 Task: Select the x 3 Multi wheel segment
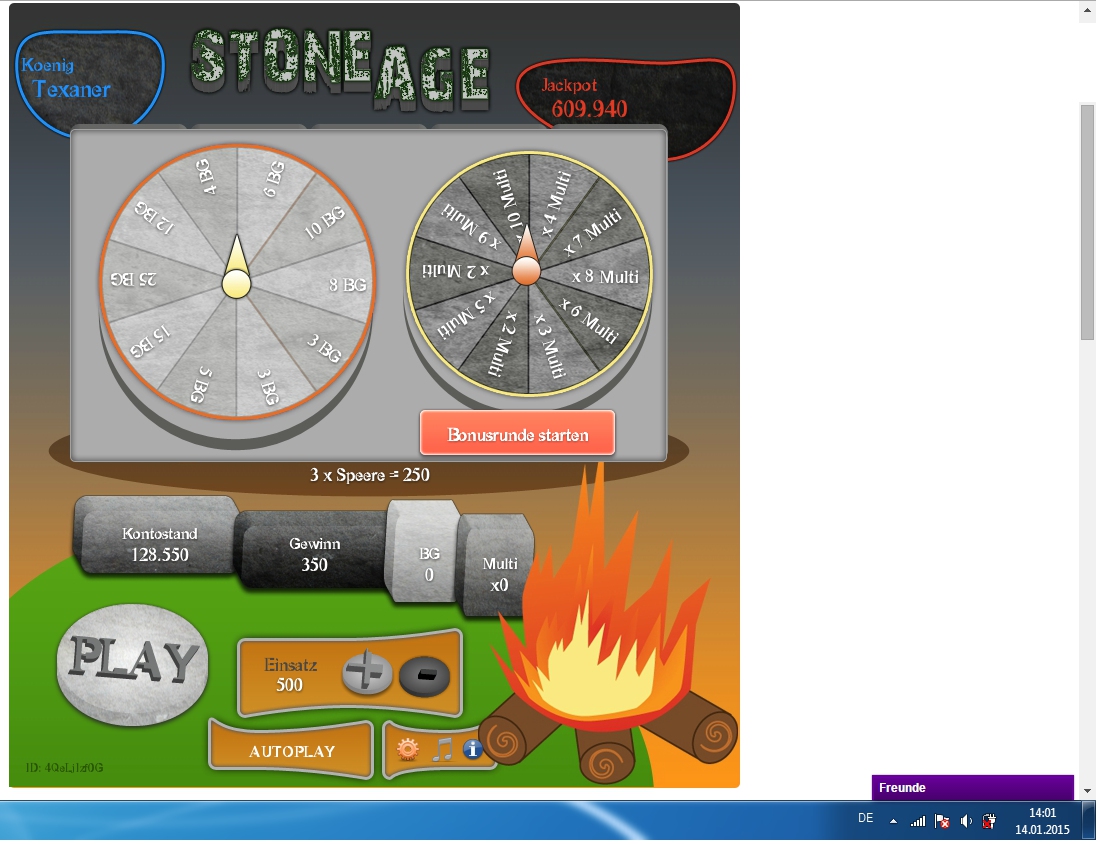coord(549,345)
